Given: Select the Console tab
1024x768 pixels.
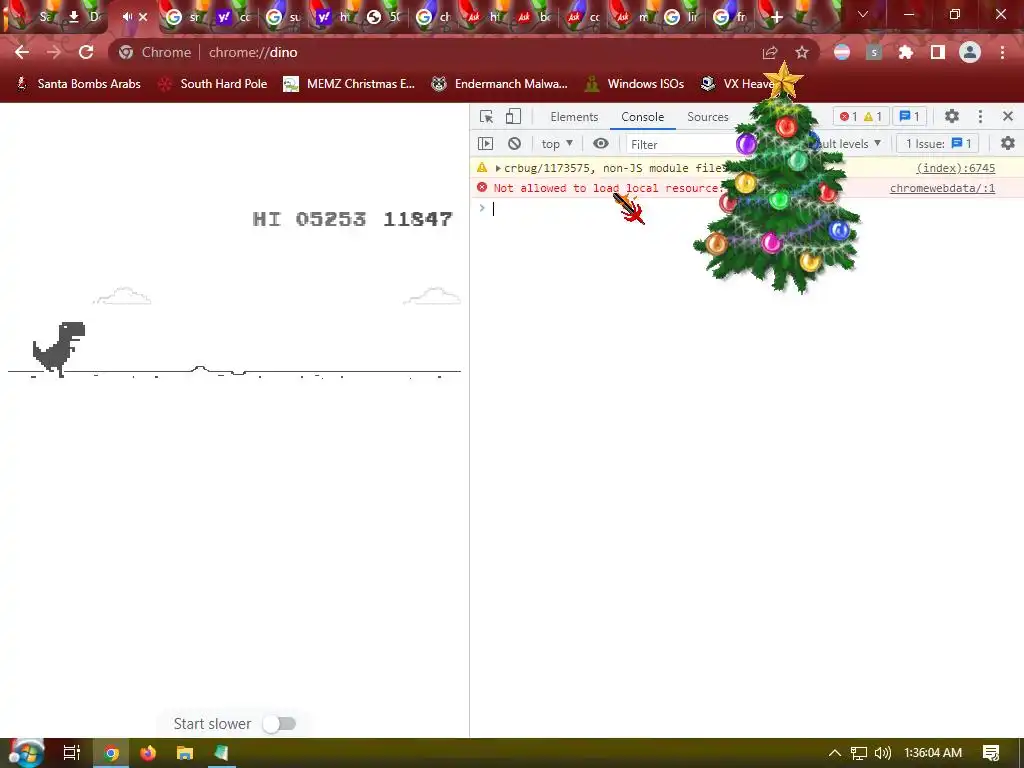Looking at the screenshot, I should [643, 116].
